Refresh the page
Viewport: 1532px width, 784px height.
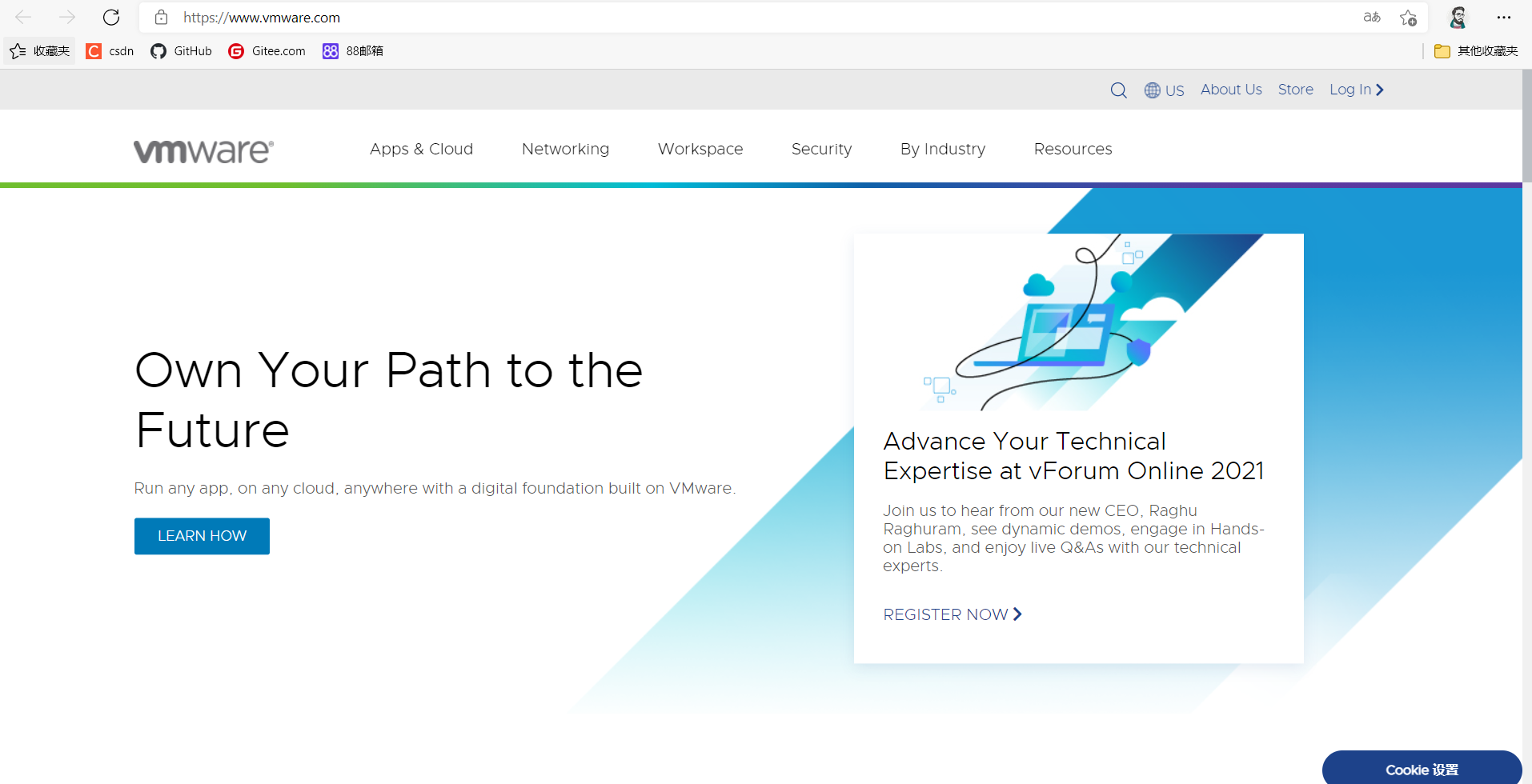(110, 17)
